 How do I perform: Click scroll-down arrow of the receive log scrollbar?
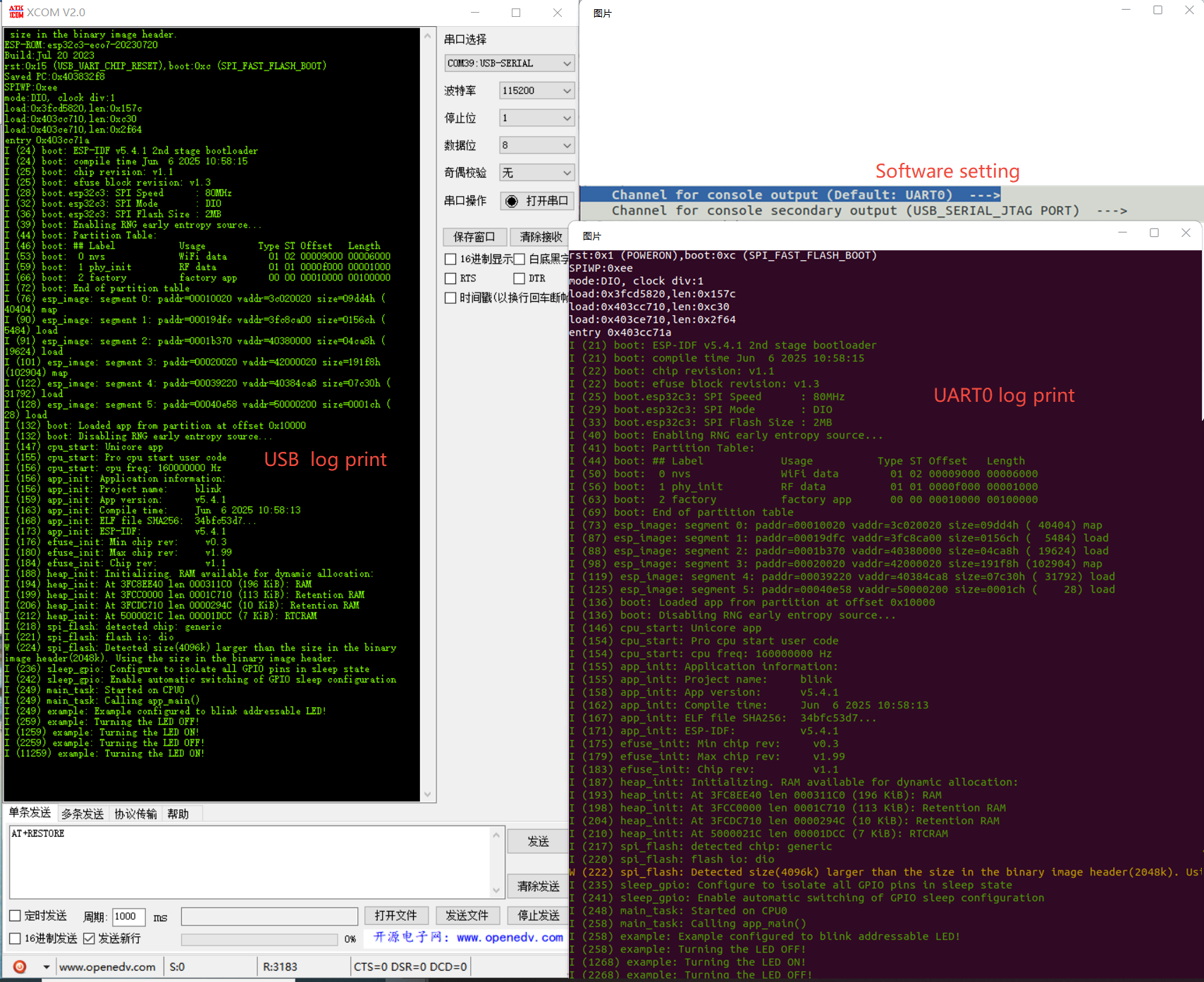click(x=427, y=794)
